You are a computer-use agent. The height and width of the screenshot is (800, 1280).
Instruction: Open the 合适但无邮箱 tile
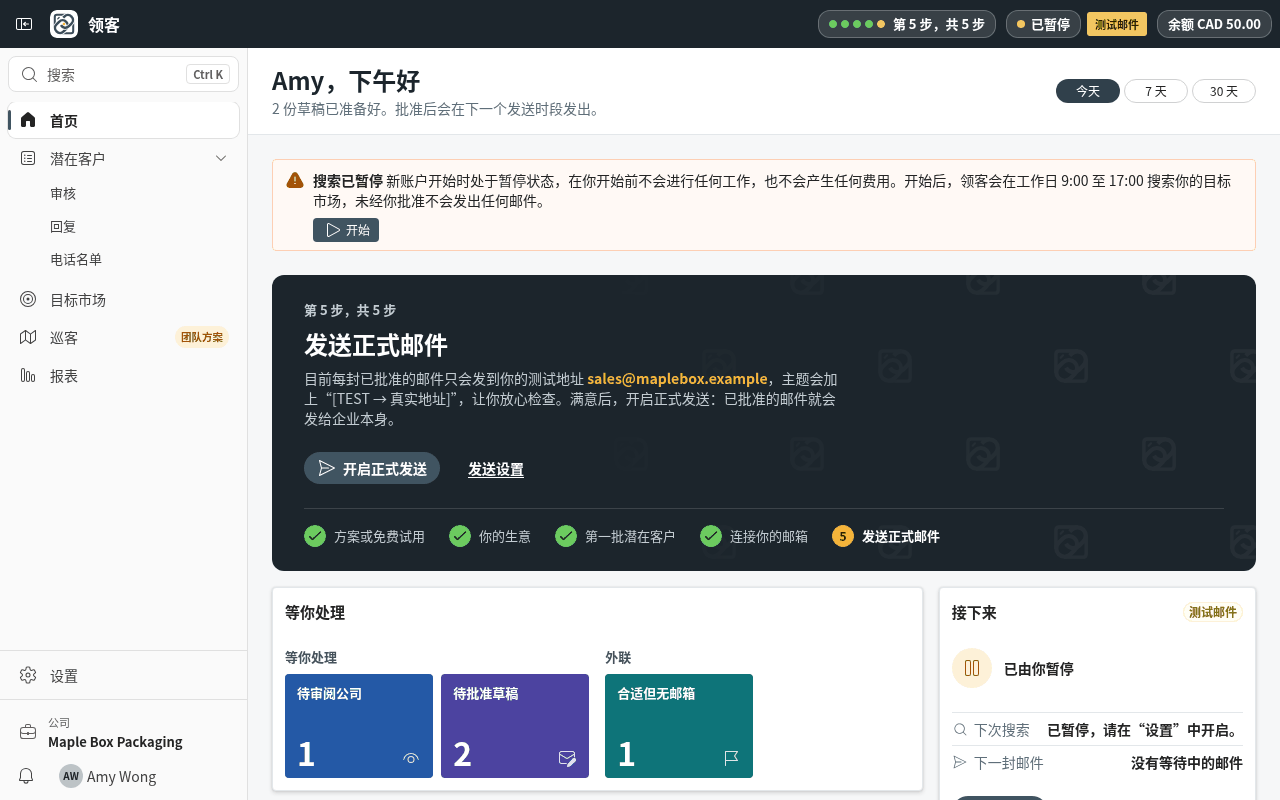coord(679,726)
